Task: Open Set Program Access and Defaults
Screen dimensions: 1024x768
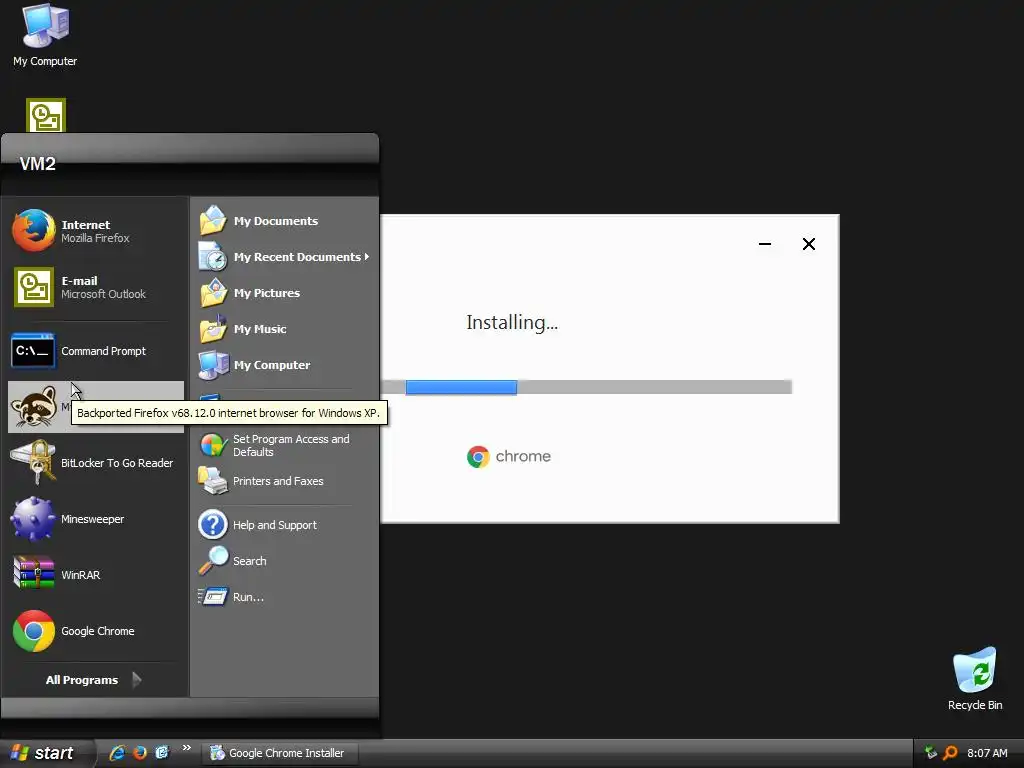Action: click(284, 445)
